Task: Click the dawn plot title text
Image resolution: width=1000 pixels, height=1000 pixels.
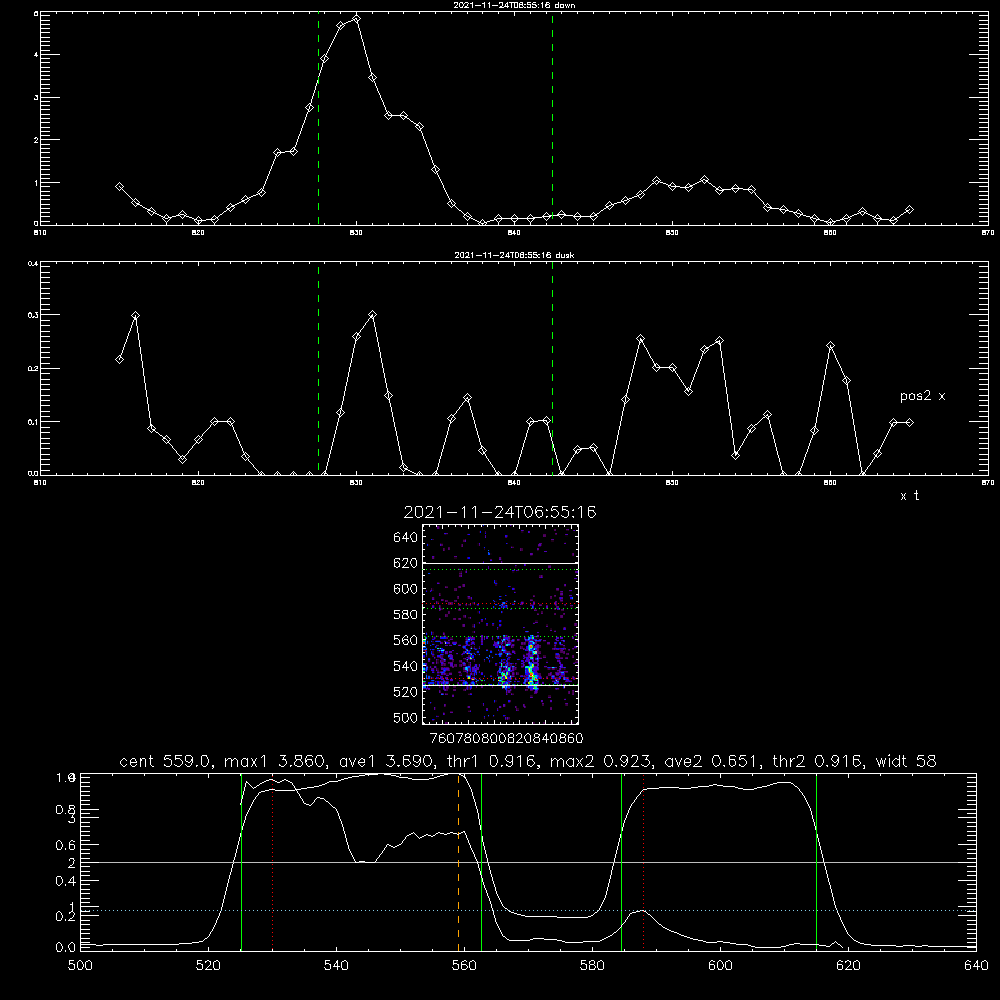Action: (514, 5)
